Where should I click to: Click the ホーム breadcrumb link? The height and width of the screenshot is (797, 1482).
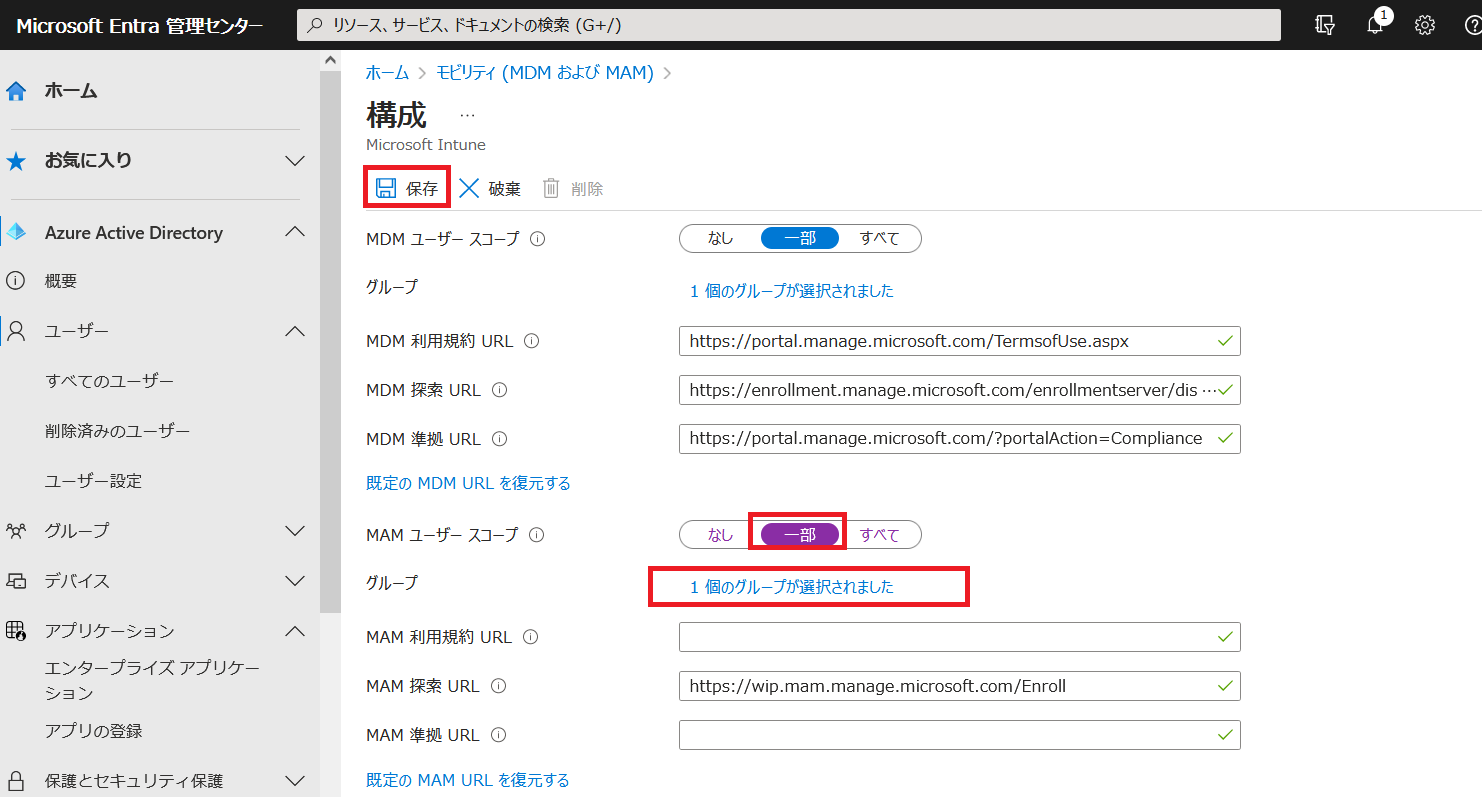pos(387,73)
